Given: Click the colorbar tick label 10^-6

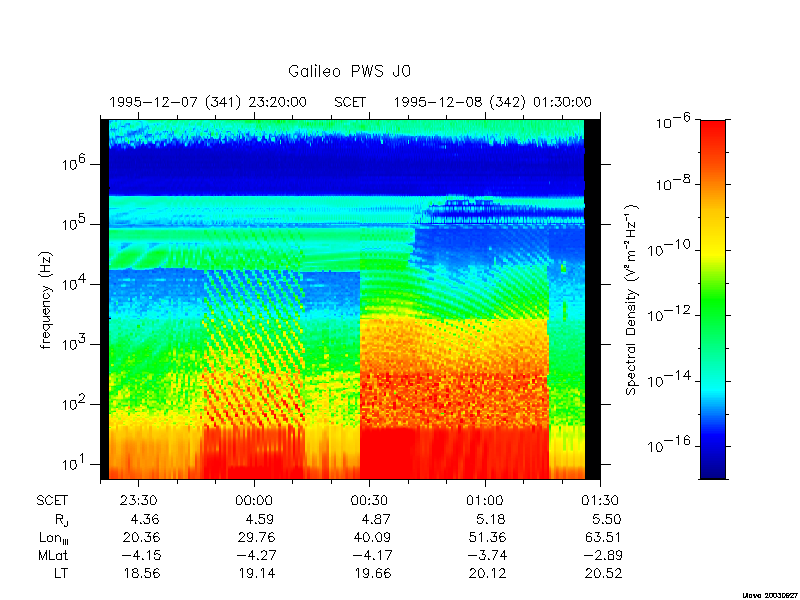Looking at the screenshot, I should [x=673, y=122].
